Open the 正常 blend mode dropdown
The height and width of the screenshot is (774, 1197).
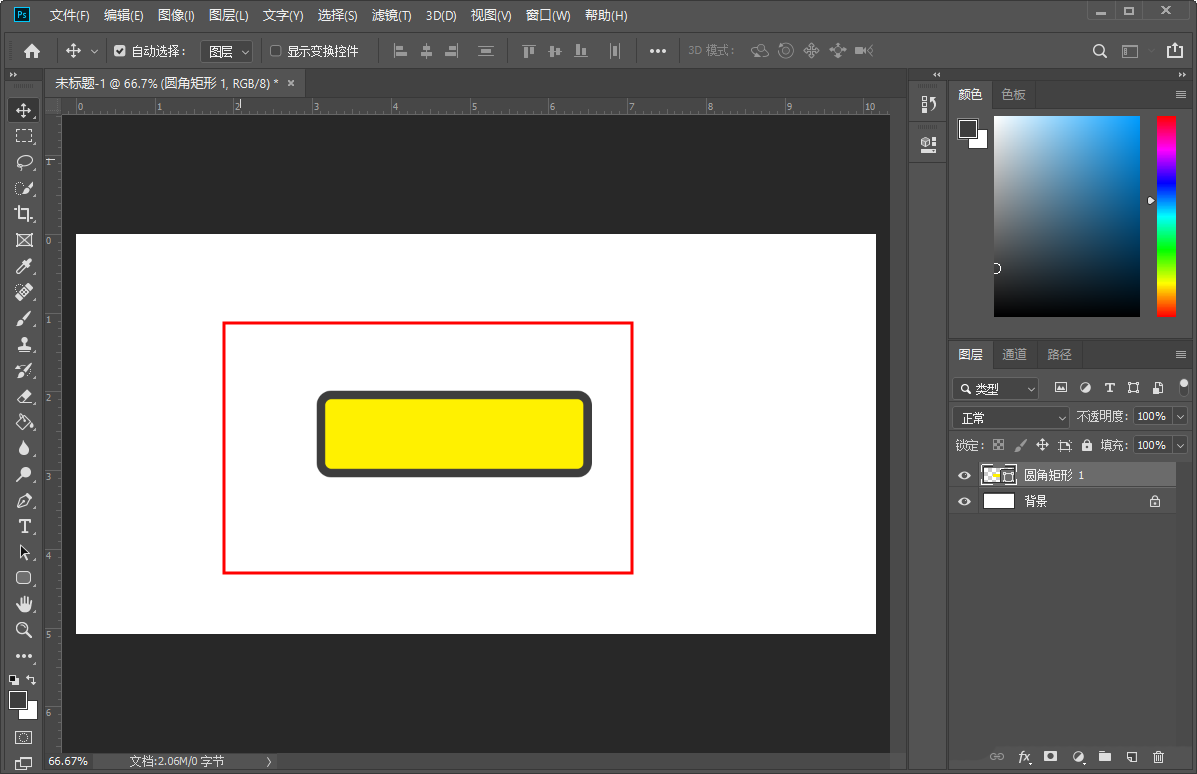1012,417
